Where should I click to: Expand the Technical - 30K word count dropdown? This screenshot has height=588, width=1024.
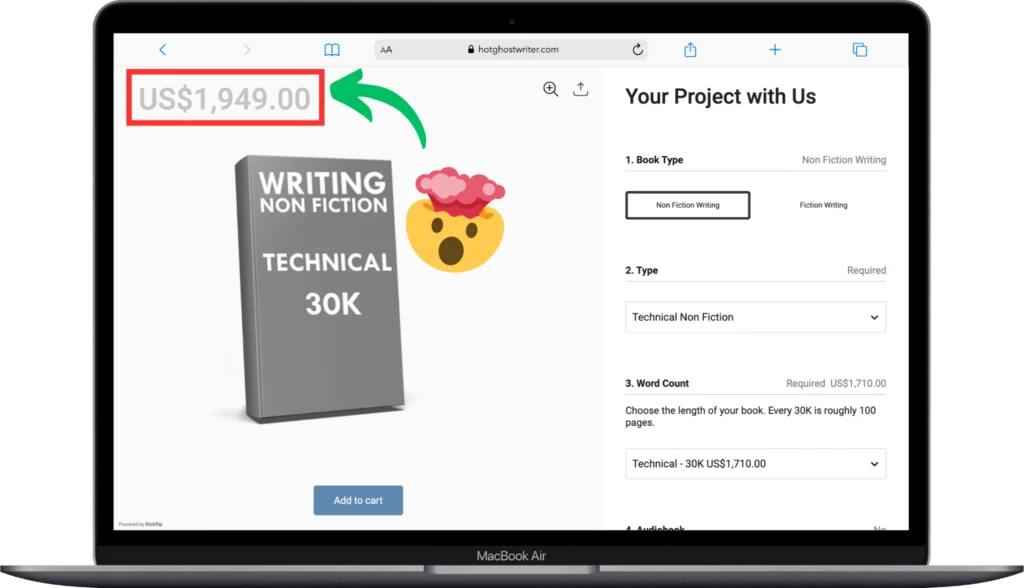756,464
